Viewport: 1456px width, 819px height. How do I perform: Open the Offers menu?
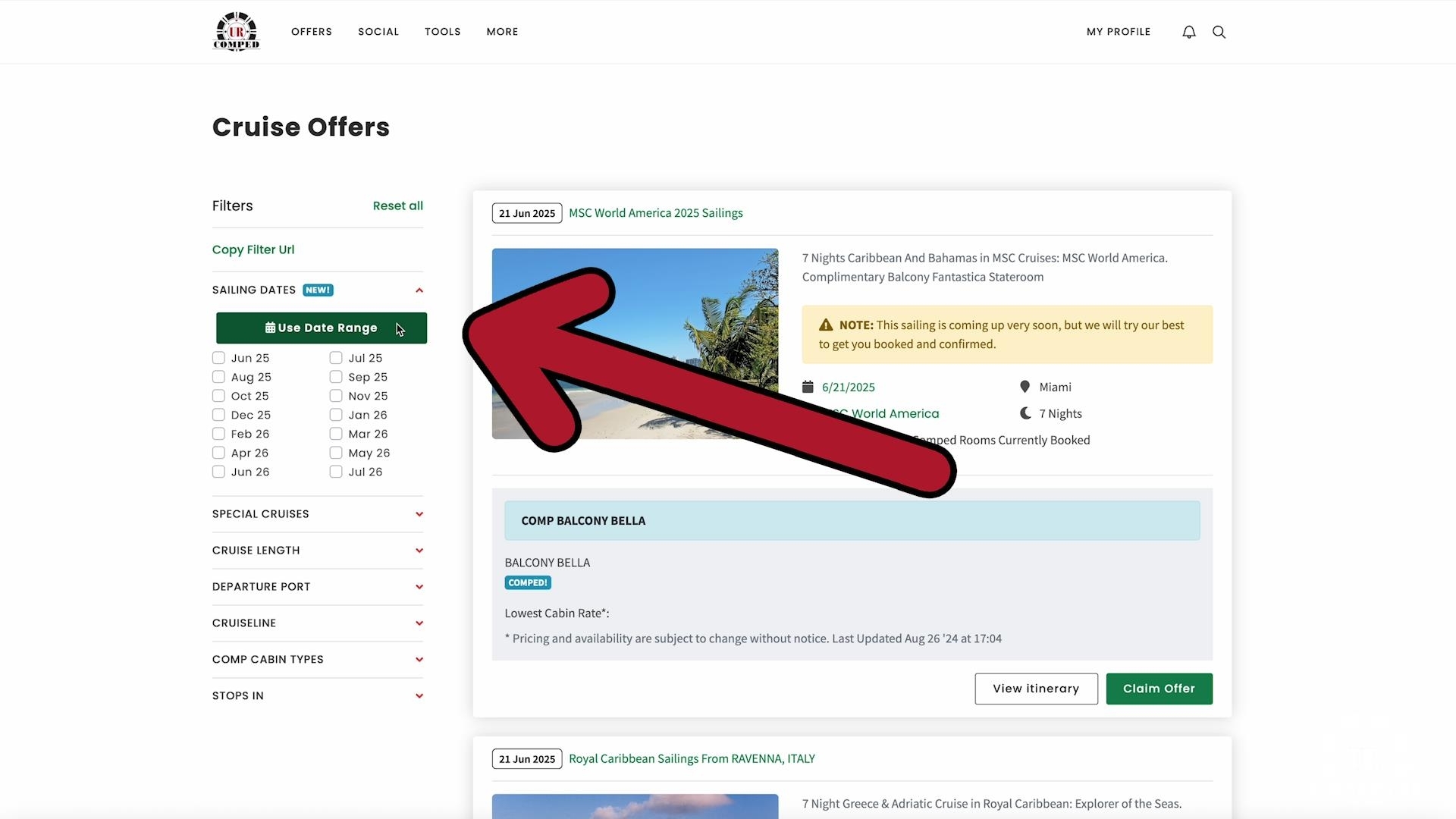tap(312, 32)
